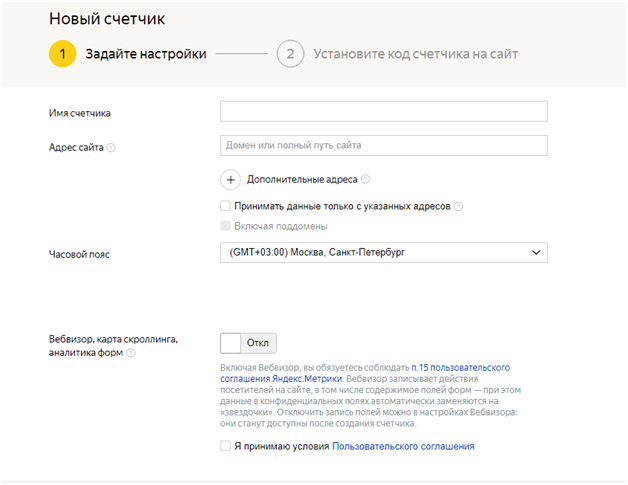This screenshot has width=628, height=485.
Task: Focus the Имя счетчика input field
Action: pos(383,111)
